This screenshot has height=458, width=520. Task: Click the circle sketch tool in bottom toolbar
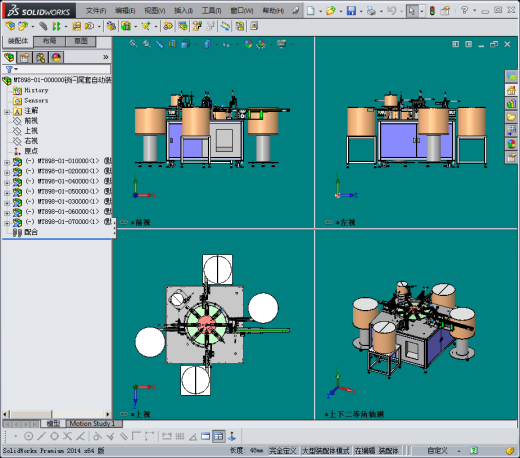click(28, 436)
